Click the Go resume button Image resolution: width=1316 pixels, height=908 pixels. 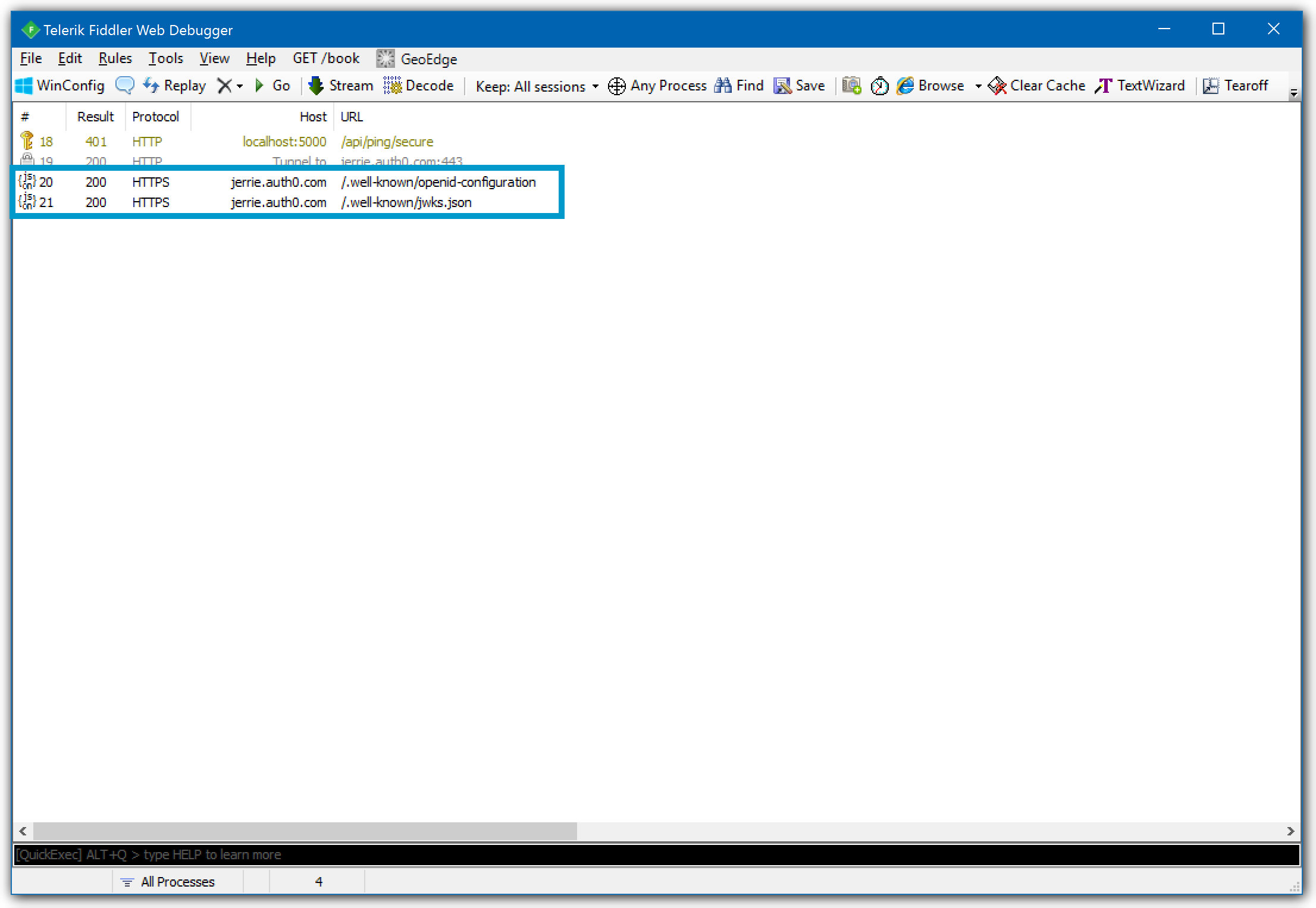pyautogui.click(x=272, y=86)
